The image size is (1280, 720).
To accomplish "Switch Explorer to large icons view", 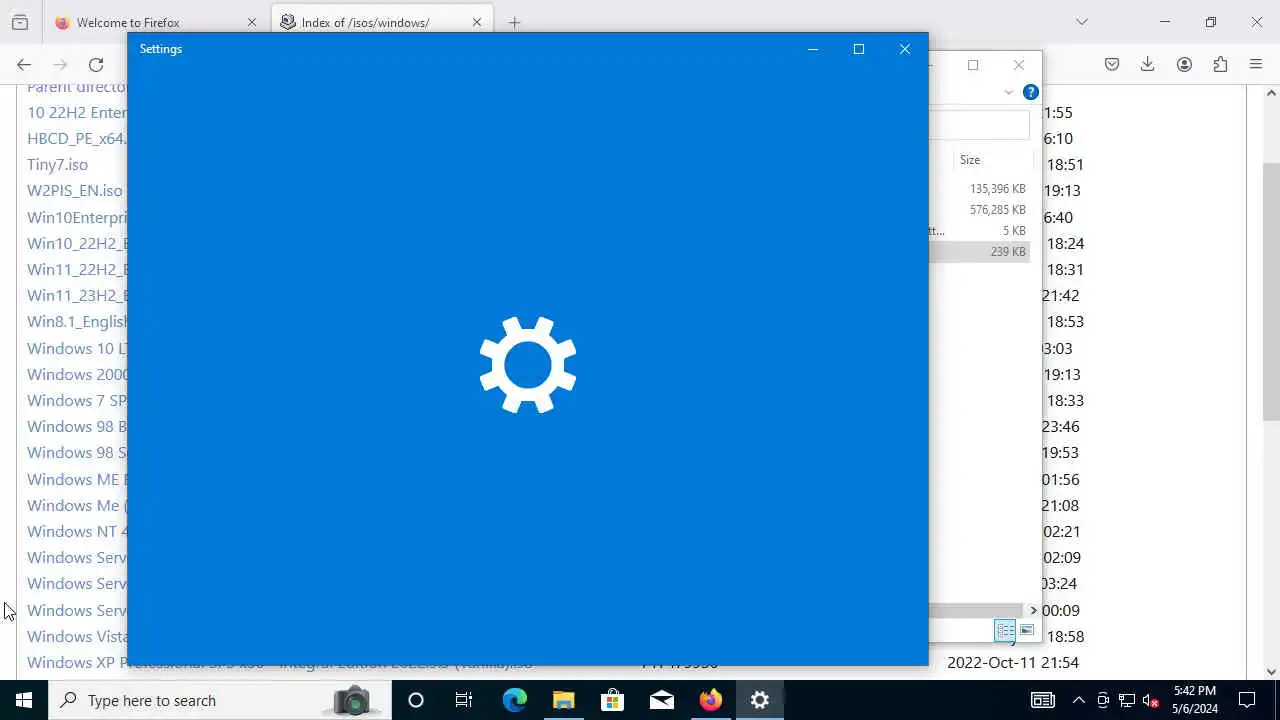I will tap(1027, 630).
